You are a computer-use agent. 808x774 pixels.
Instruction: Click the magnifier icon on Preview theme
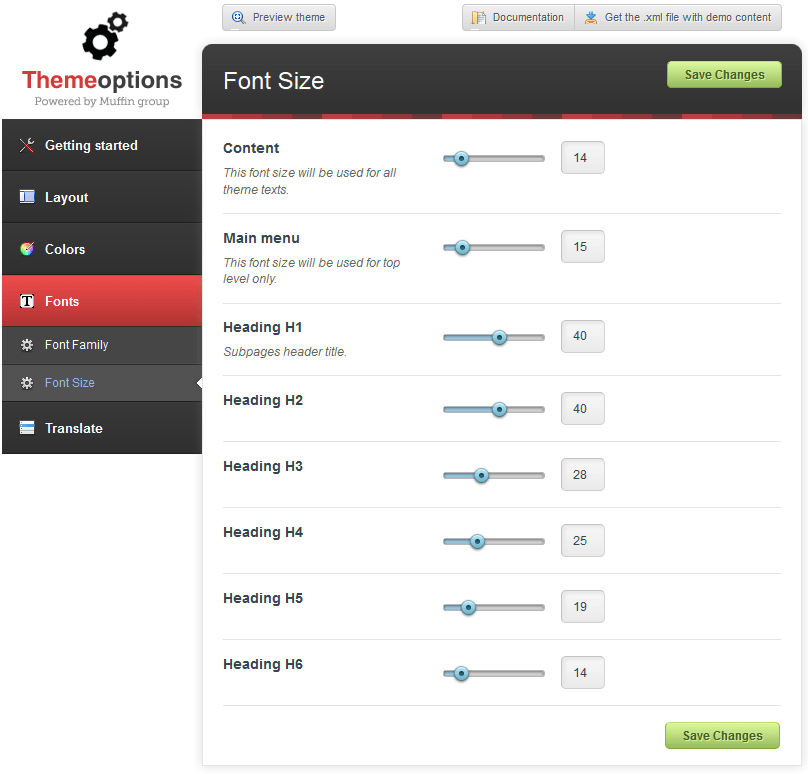[x=238, y=18]
